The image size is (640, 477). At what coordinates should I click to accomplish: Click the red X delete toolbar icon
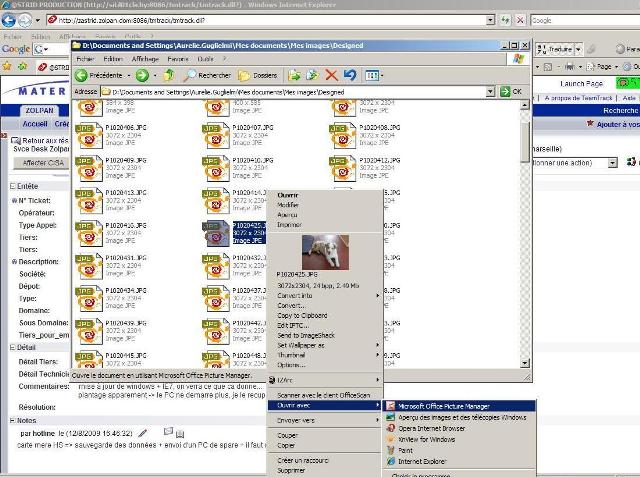point(331,75)
